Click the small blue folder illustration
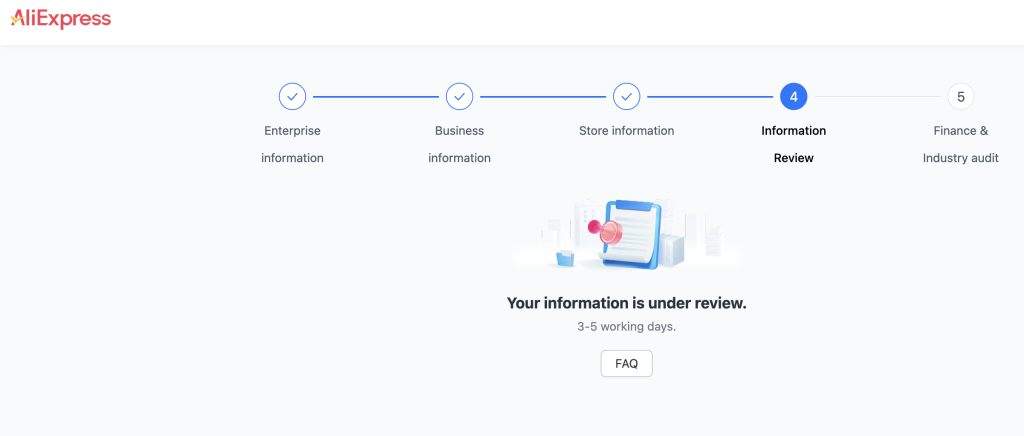This screenshot has height=436, width=1024. (565, 258)
